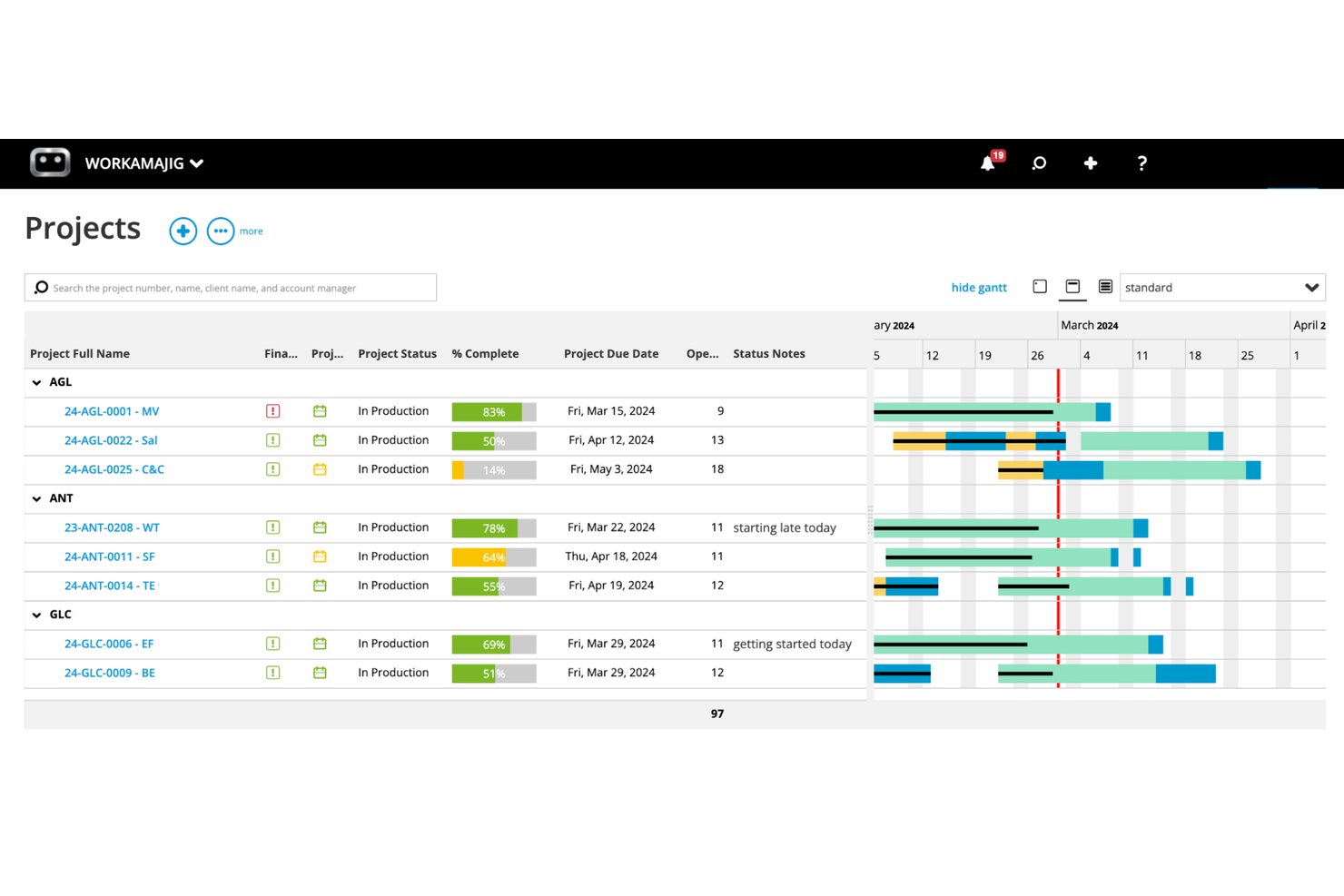1344x896 pixels.
Task: Click the 83% complete progress bar
Action: click(494, 412)
